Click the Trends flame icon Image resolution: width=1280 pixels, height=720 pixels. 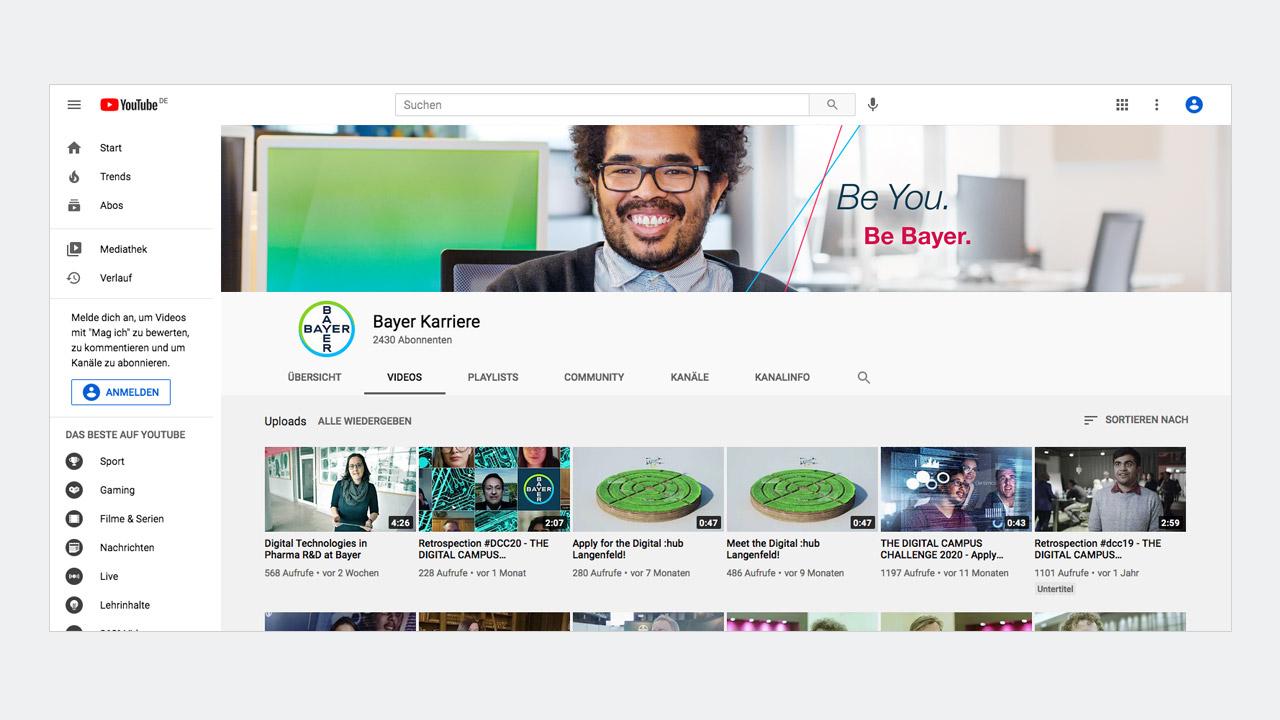(x=74, y=177)
